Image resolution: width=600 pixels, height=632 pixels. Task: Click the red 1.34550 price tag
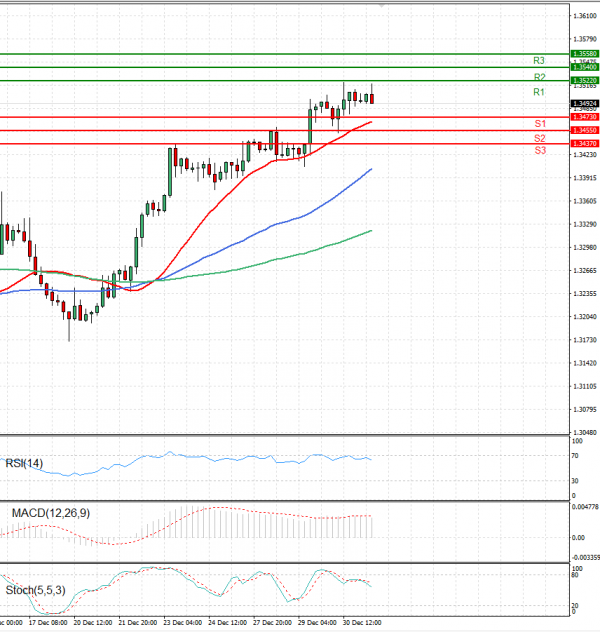point(585,130)
